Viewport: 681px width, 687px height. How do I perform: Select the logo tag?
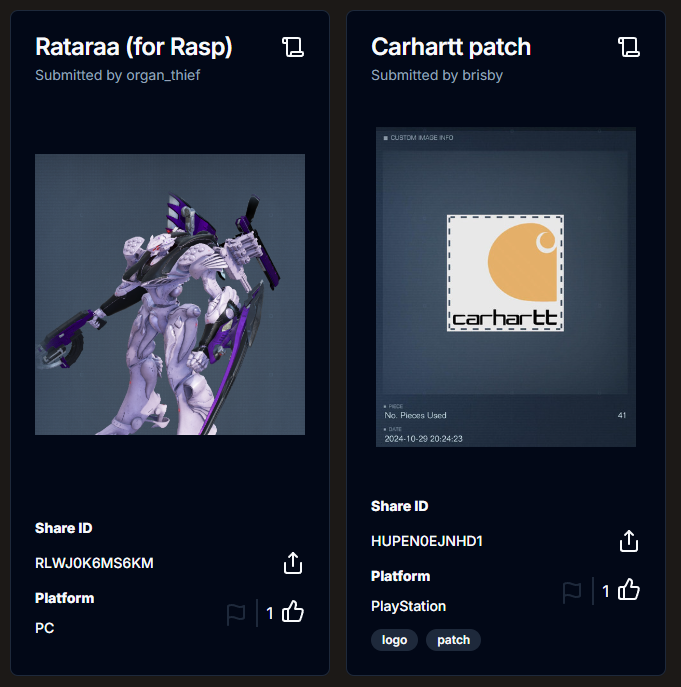pyautogui.click(x=394, y=640)
